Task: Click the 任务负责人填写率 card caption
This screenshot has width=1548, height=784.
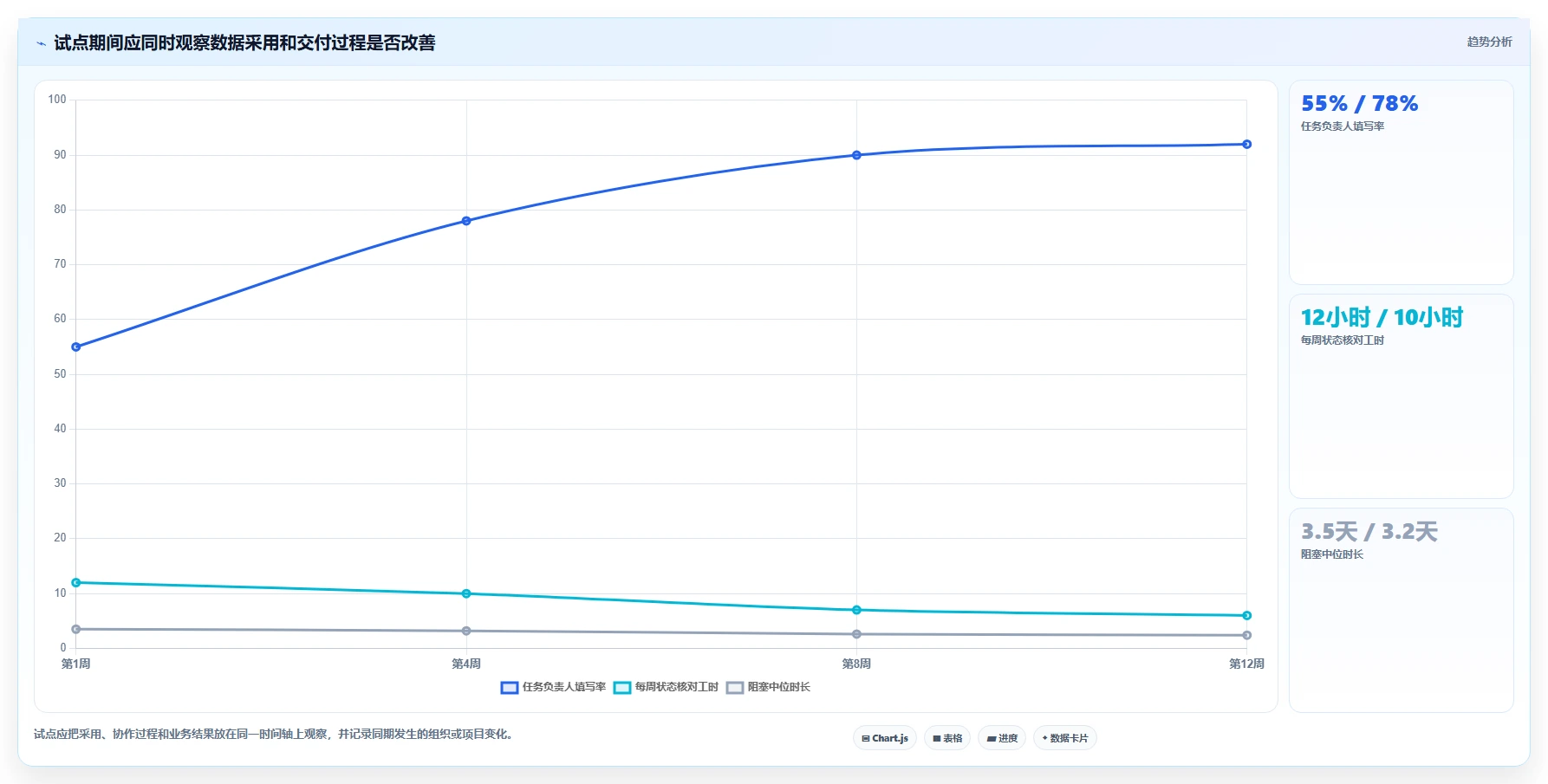Action: pos(1342,126)
